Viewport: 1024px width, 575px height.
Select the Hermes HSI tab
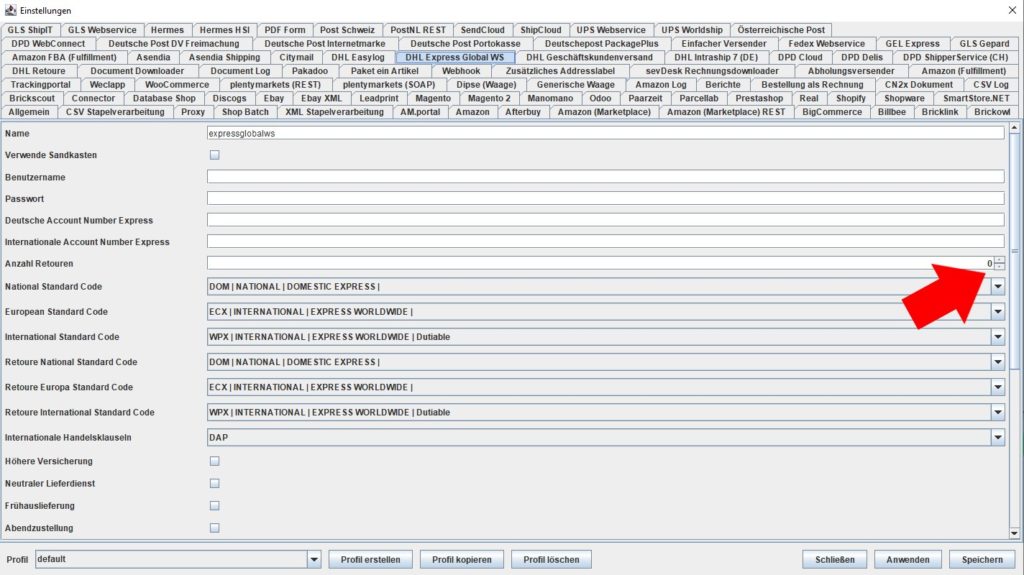click(x=225, y=30)
